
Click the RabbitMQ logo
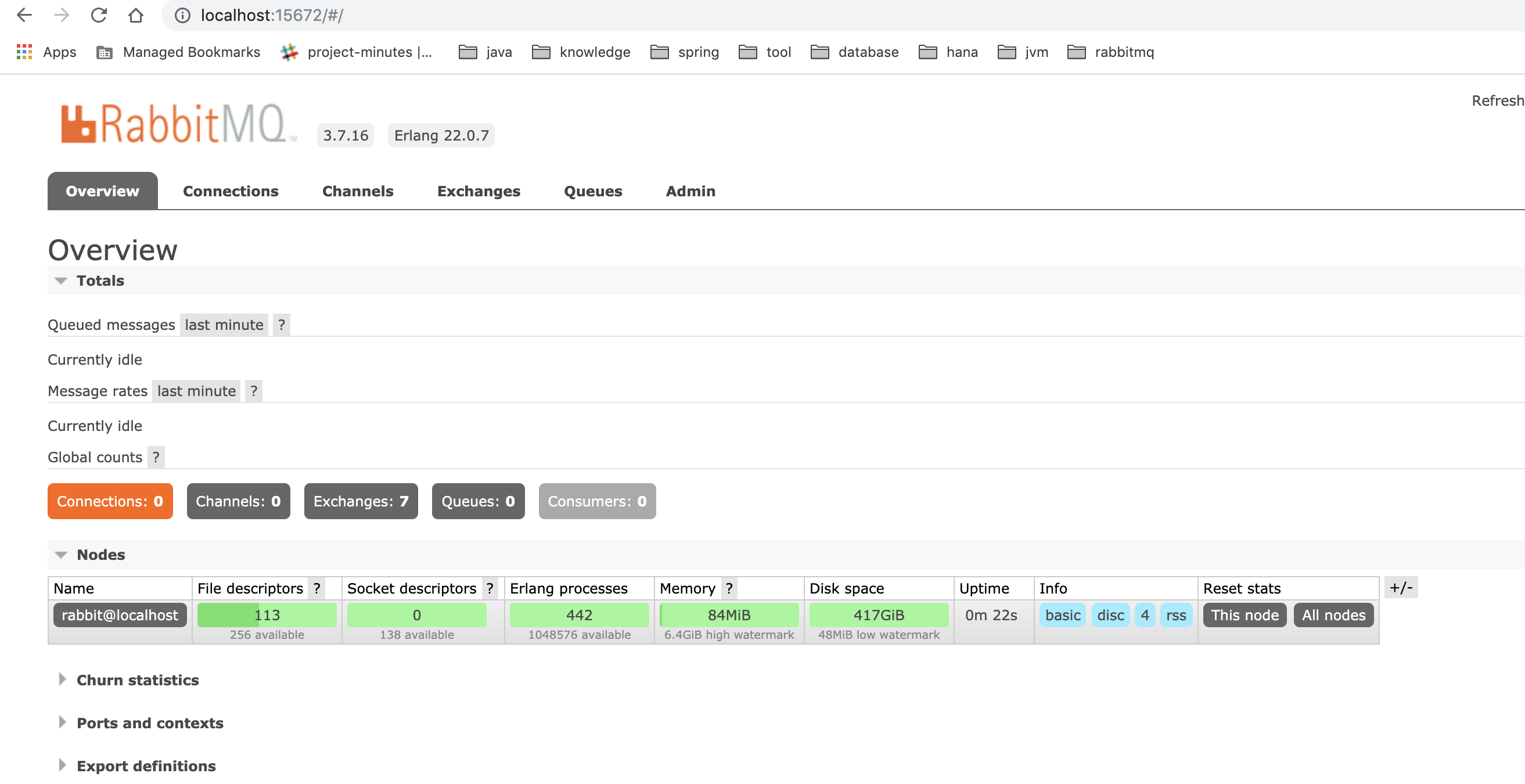pos(176,124)
